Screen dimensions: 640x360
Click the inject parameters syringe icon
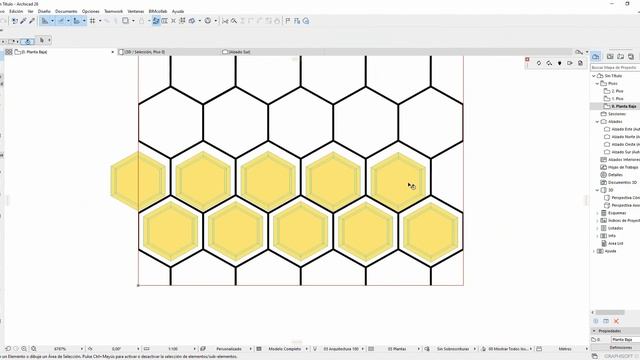pyautogui.click(x=31, y=21)
